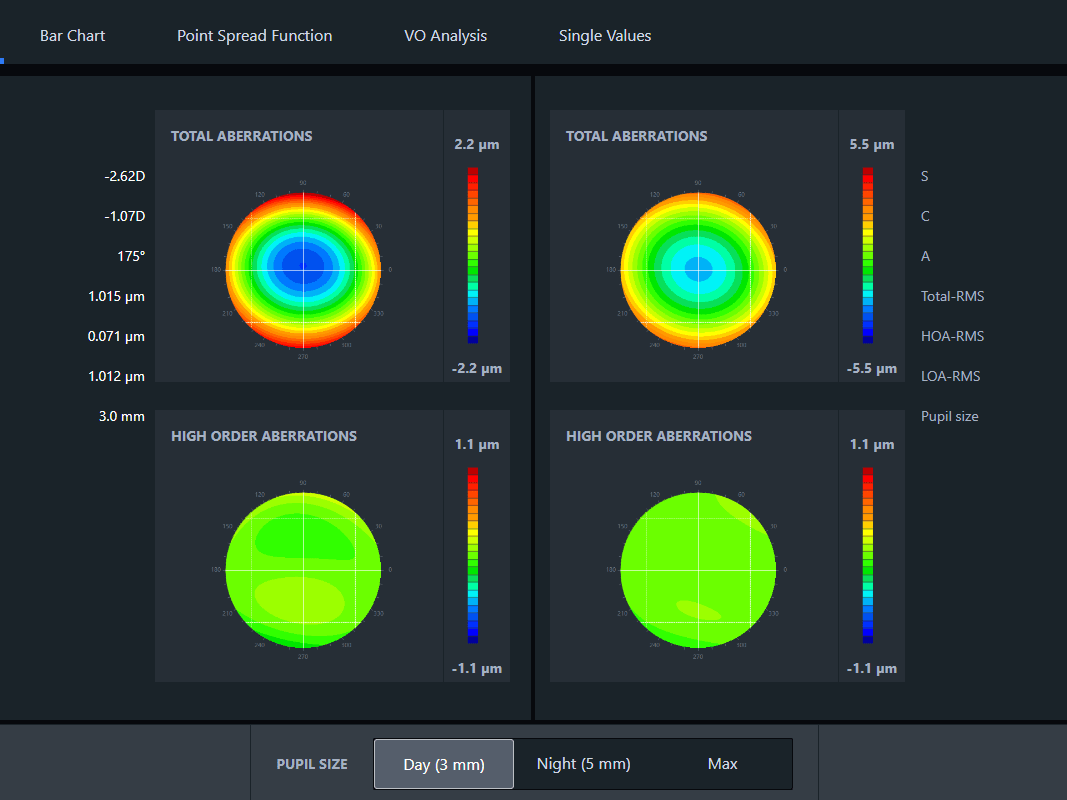Click the 175° axis value

pyautogui.click(x=130, y=256)
